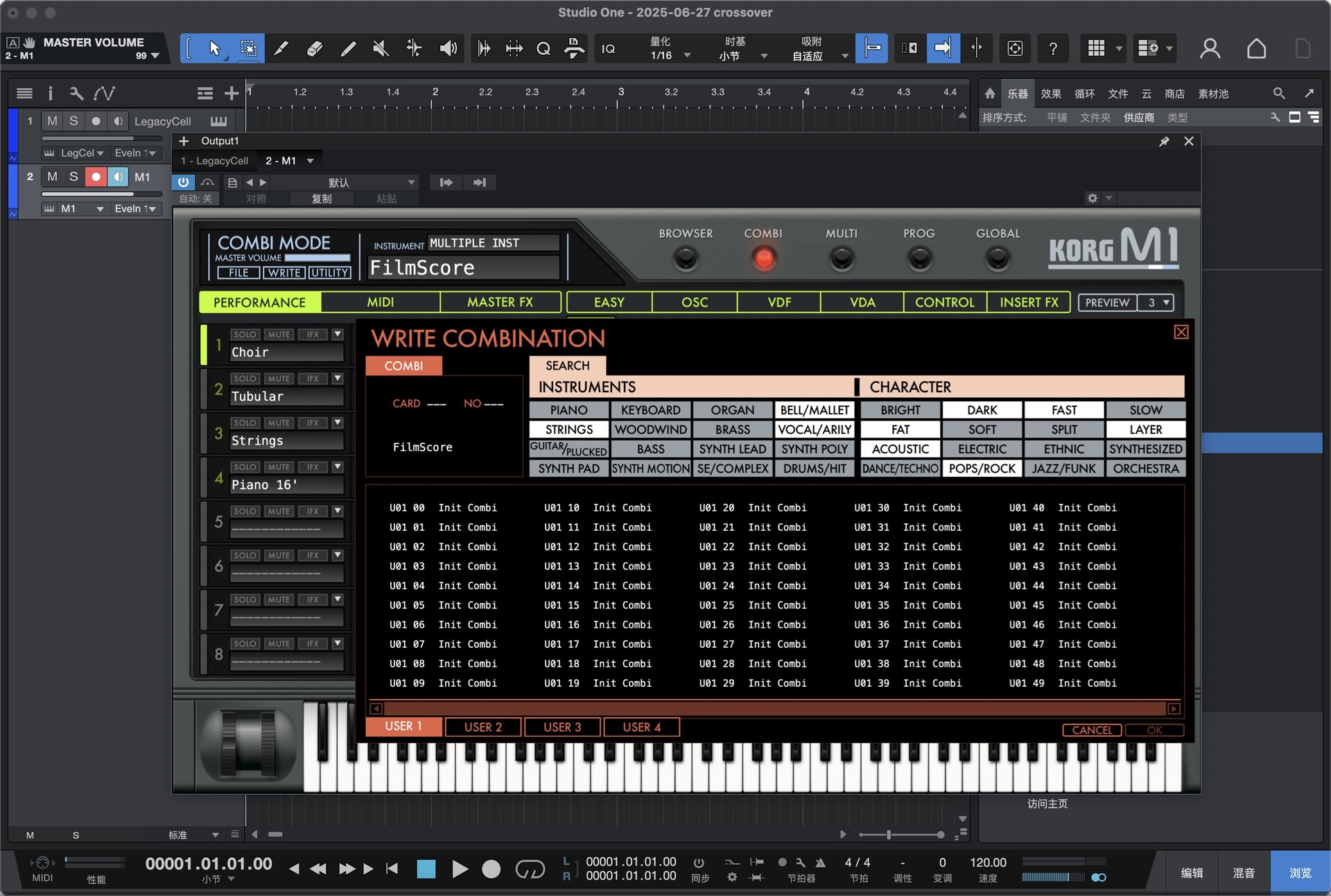This screenshot has width=1331, height=896.
Task: Open the track inspector i icon
Action: pyautogui.click(x=50, y=93)
